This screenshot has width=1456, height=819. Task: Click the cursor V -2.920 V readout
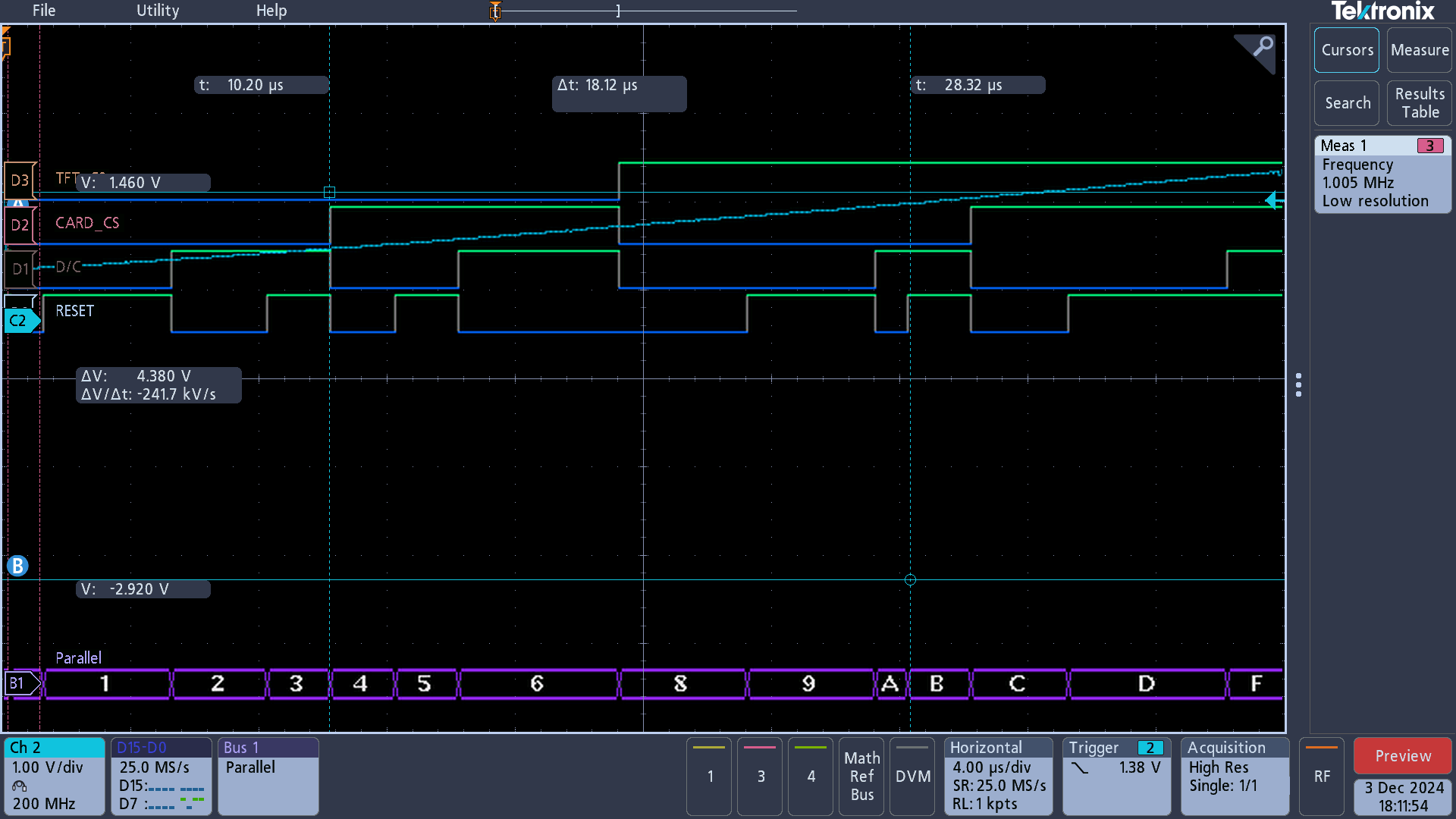click(x=143, y=589)
